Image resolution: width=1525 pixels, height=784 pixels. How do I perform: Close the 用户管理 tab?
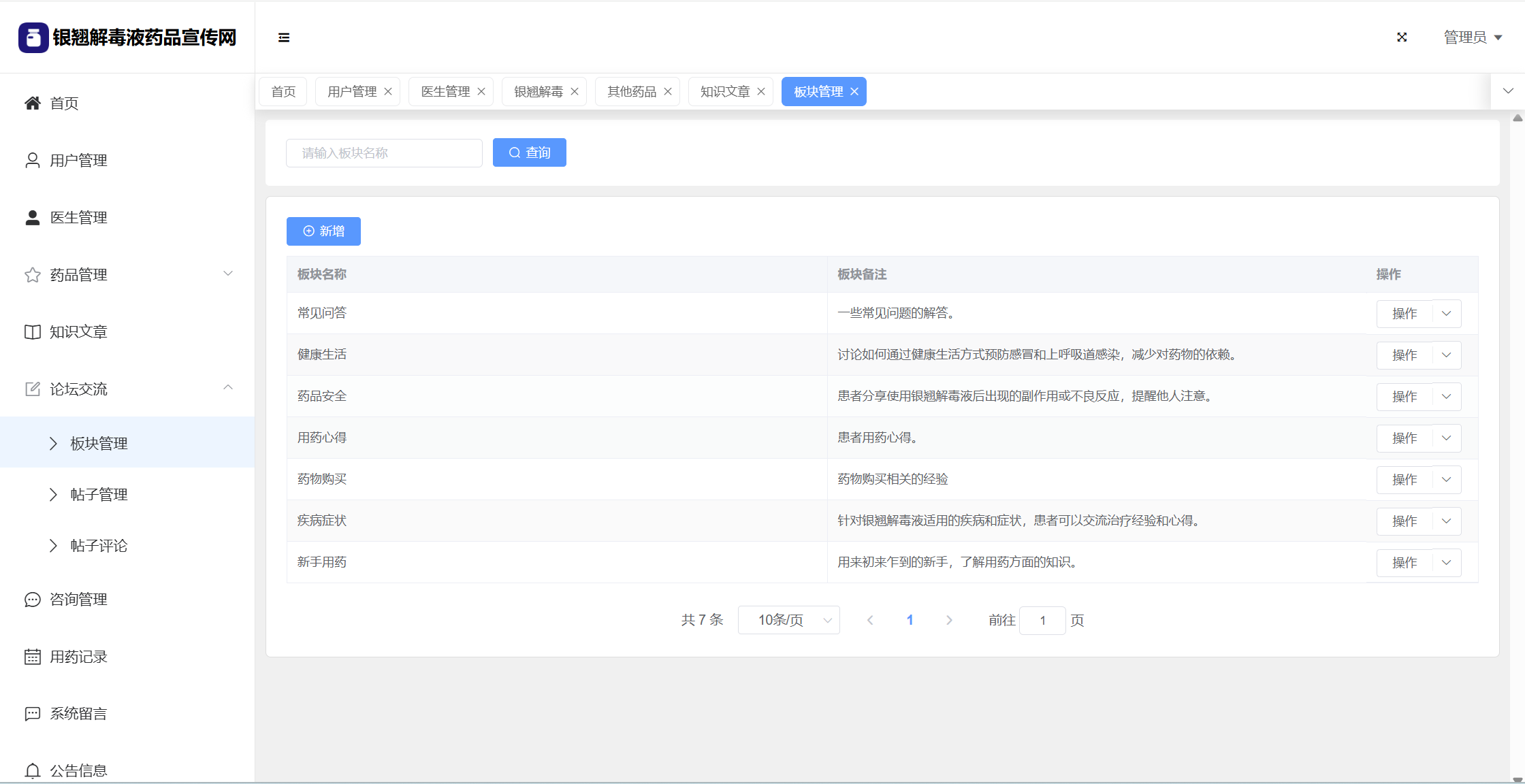(388, 92)
